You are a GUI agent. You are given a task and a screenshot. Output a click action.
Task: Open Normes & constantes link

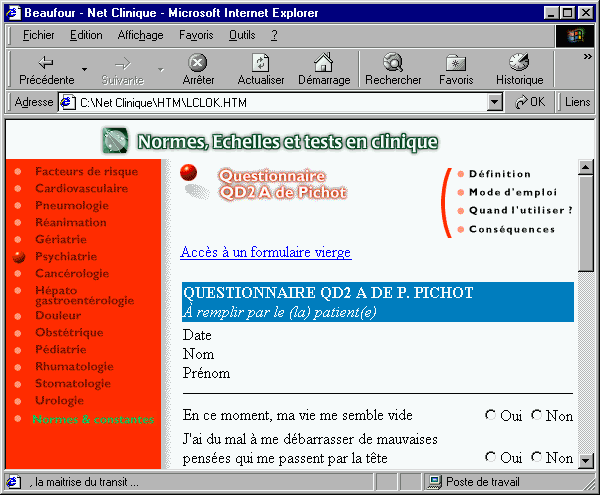(93, 419)
